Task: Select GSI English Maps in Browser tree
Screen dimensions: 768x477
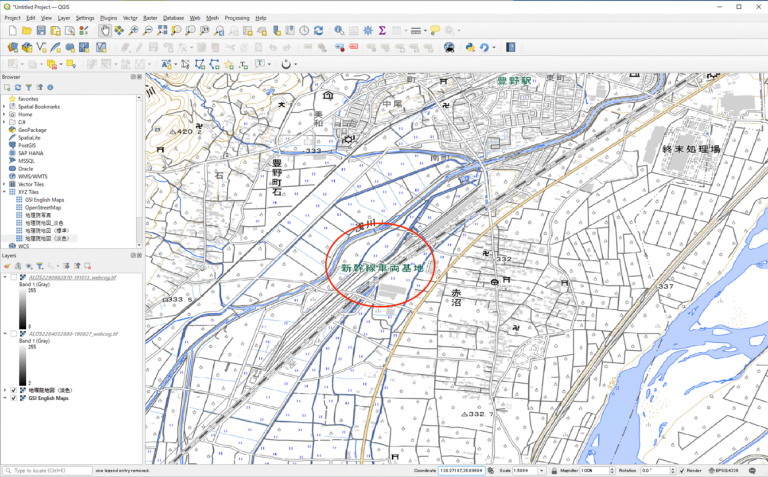Action: pyautogui.click(x=45, y=200)
